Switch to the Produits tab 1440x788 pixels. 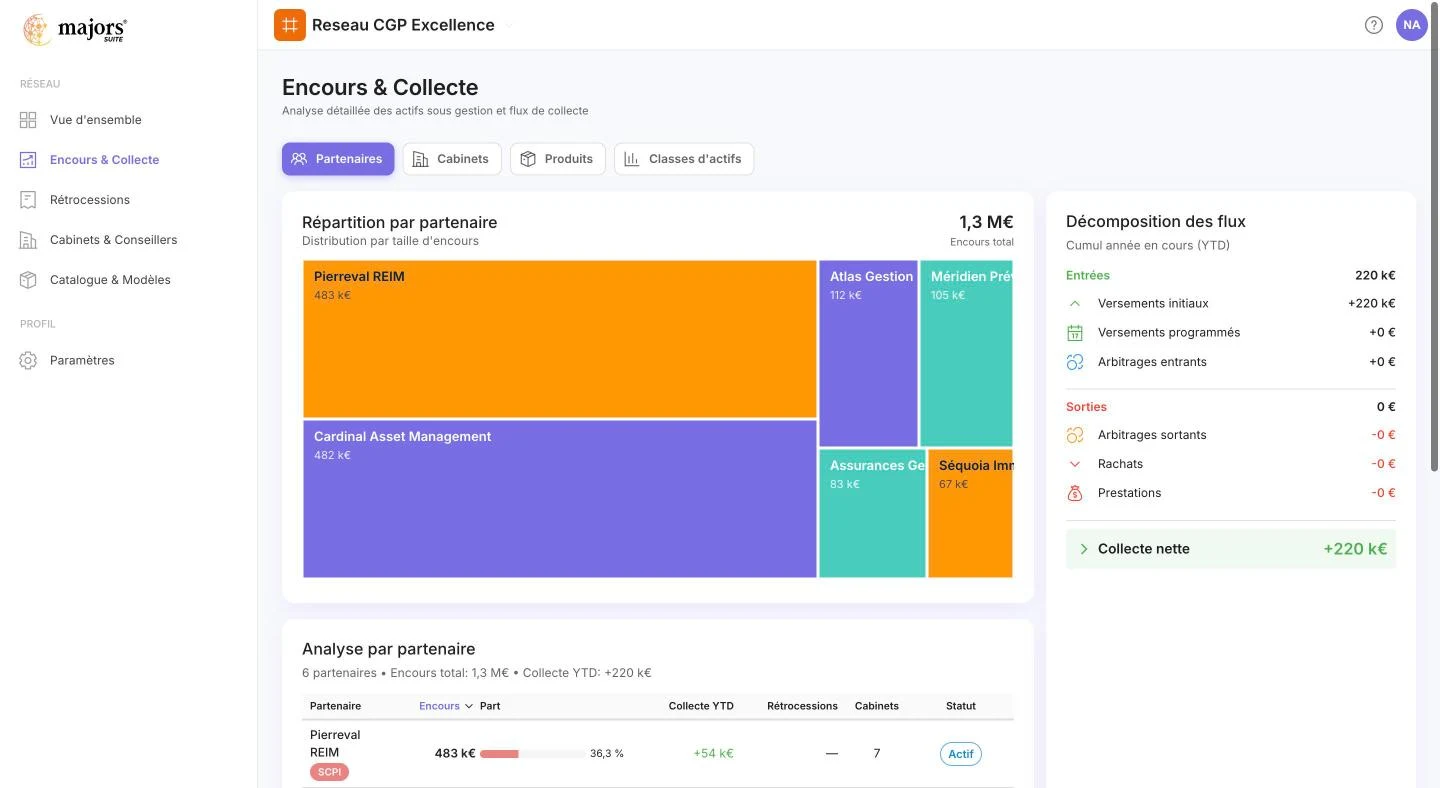[558, 159]
